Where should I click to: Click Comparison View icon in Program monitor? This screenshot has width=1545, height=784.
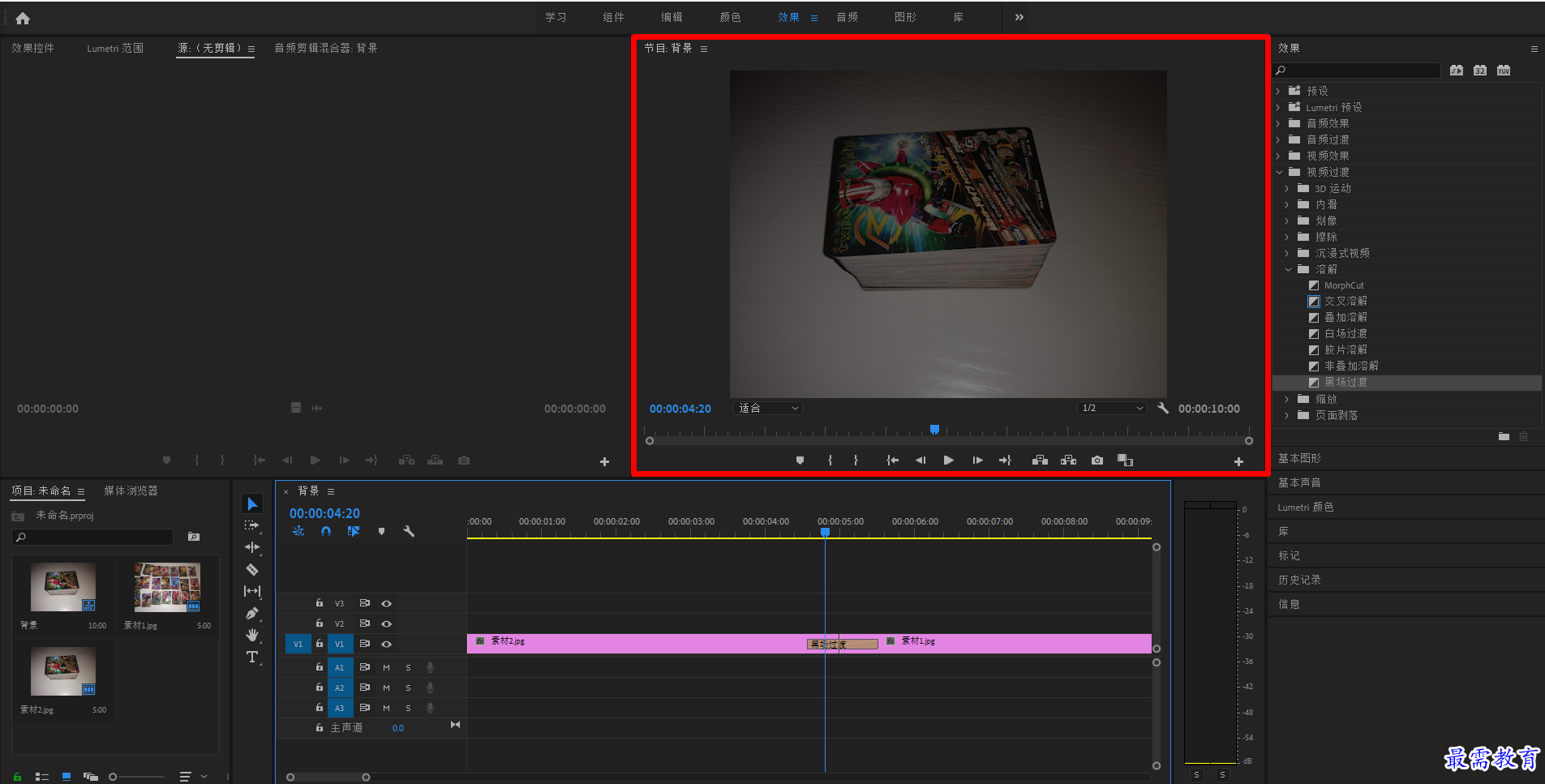pos(1125,461)
